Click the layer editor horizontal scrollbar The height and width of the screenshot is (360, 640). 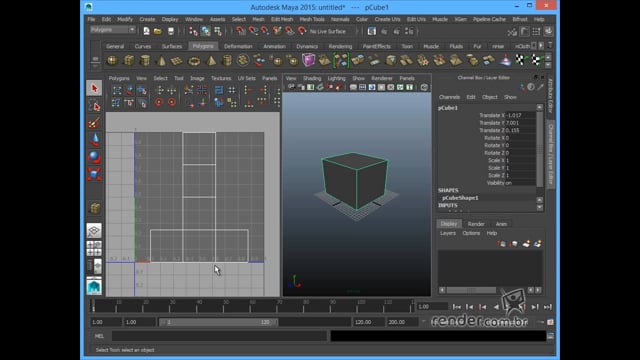471,290
